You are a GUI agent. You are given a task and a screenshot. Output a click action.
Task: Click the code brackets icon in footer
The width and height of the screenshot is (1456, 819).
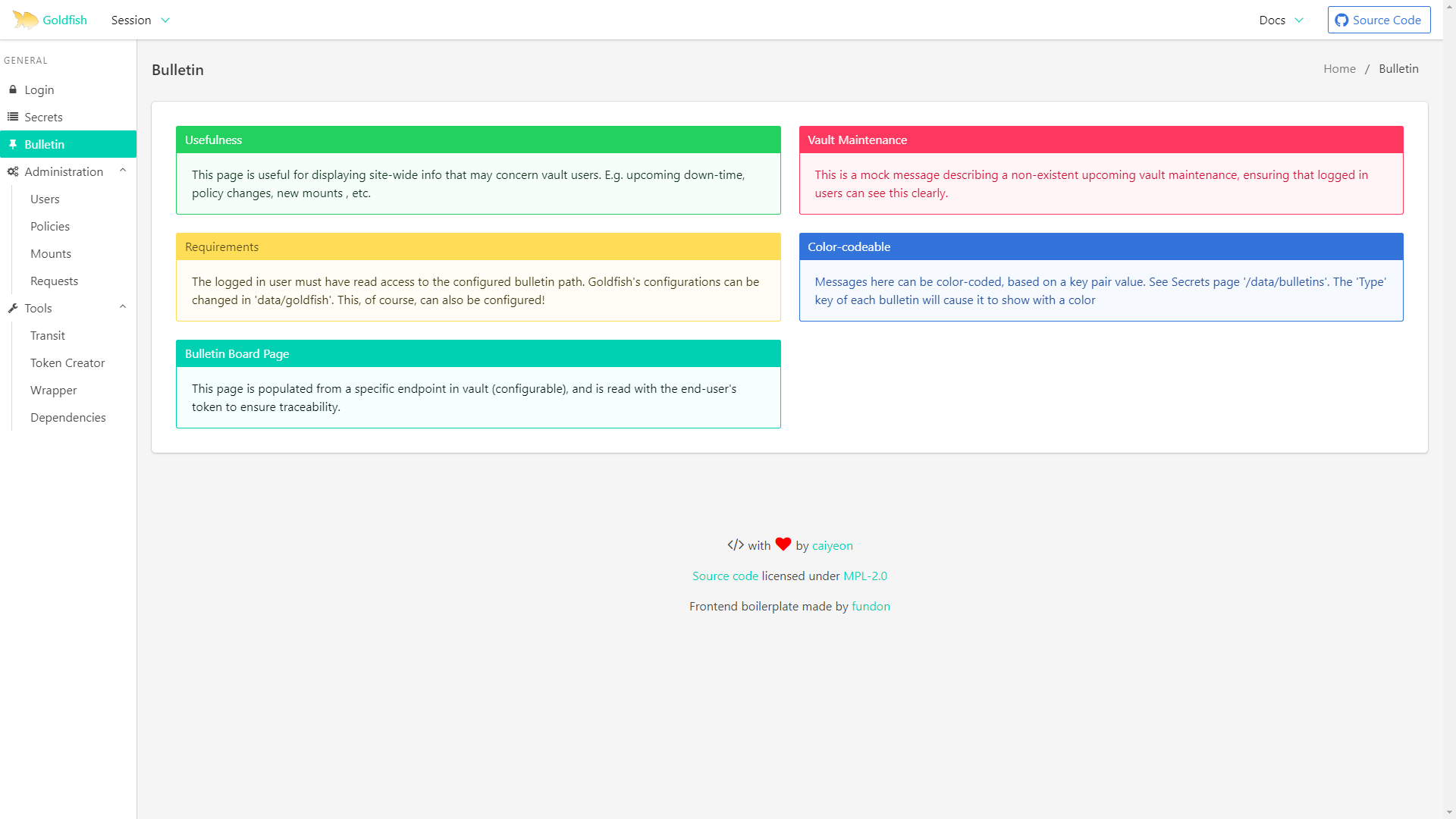[x=735, y=544]
